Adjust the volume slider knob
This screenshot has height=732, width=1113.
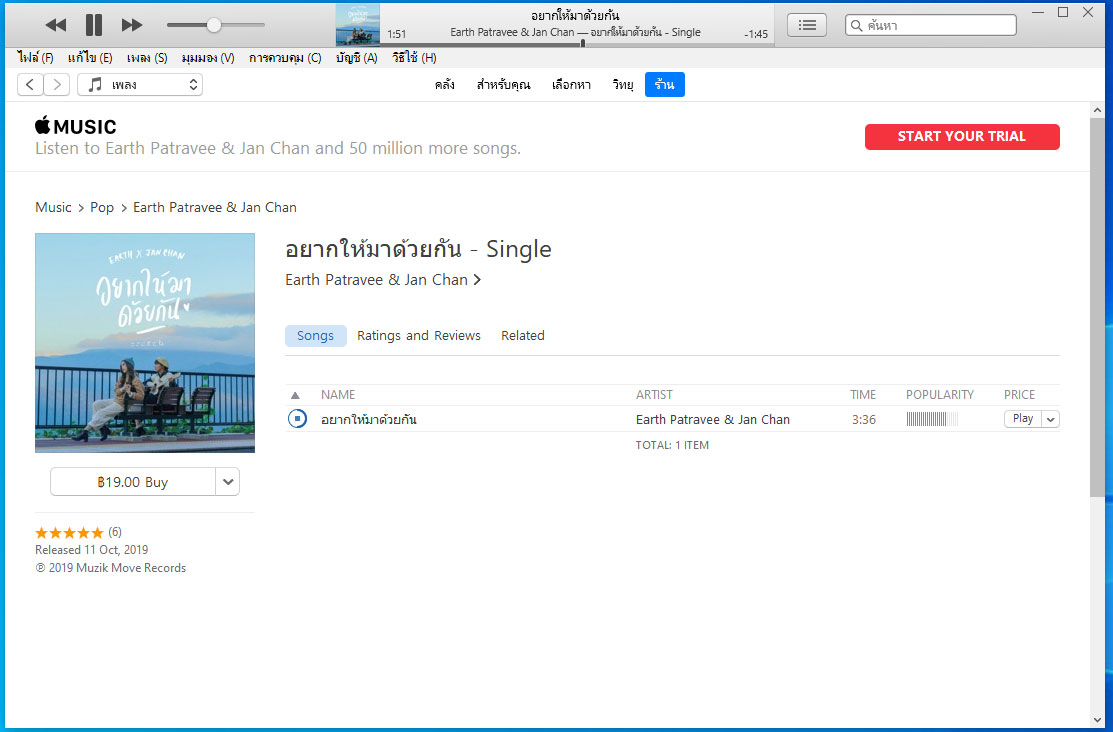coord(214,25)
